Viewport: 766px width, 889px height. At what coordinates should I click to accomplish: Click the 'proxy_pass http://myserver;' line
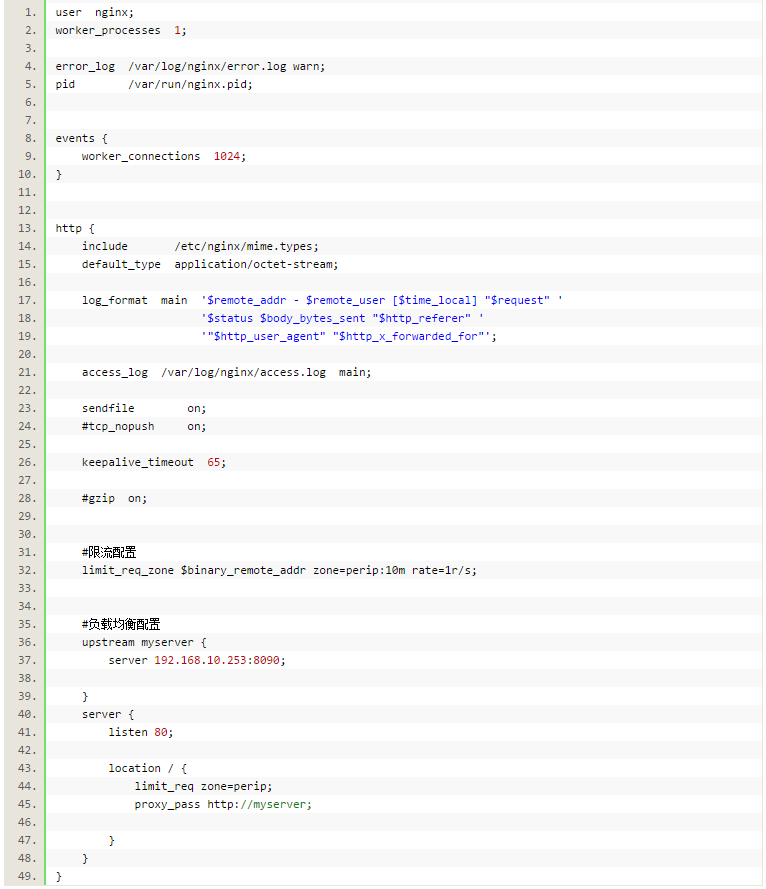pyautogui.click(x=223, y=805)
